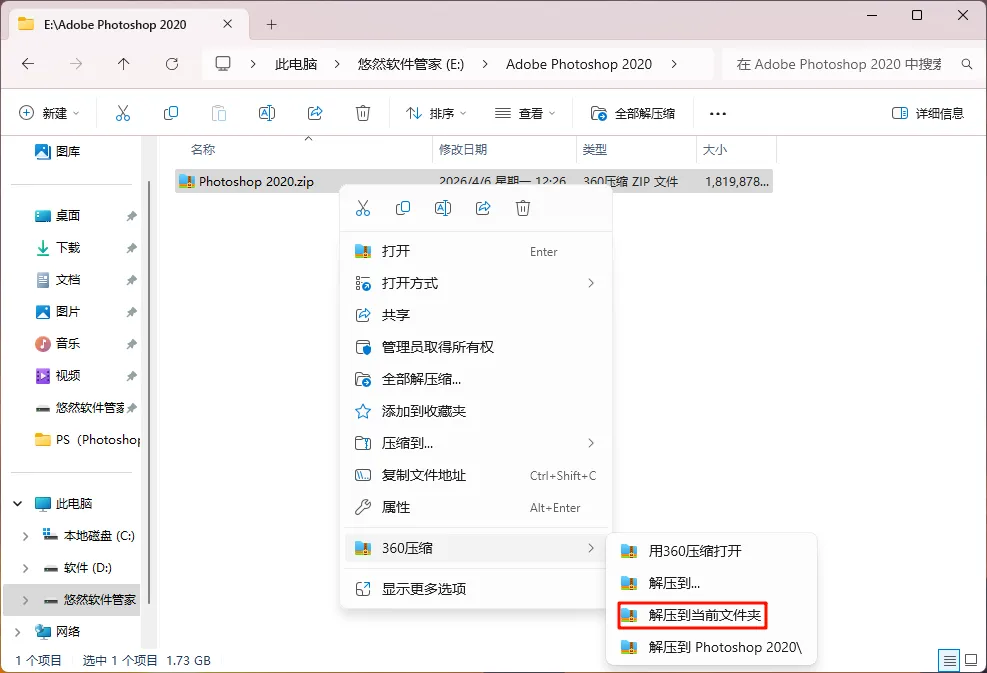Screen dimensions: 987x673
Task: Toggle the 详细信息 details pane
Action: point(928,113)
